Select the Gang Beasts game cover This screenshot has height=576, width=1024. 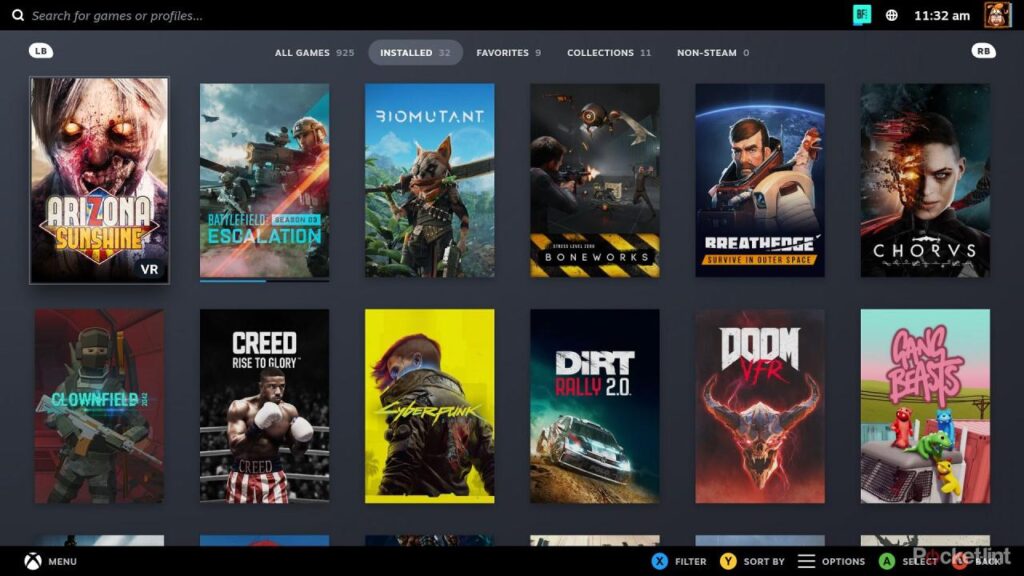925,406
